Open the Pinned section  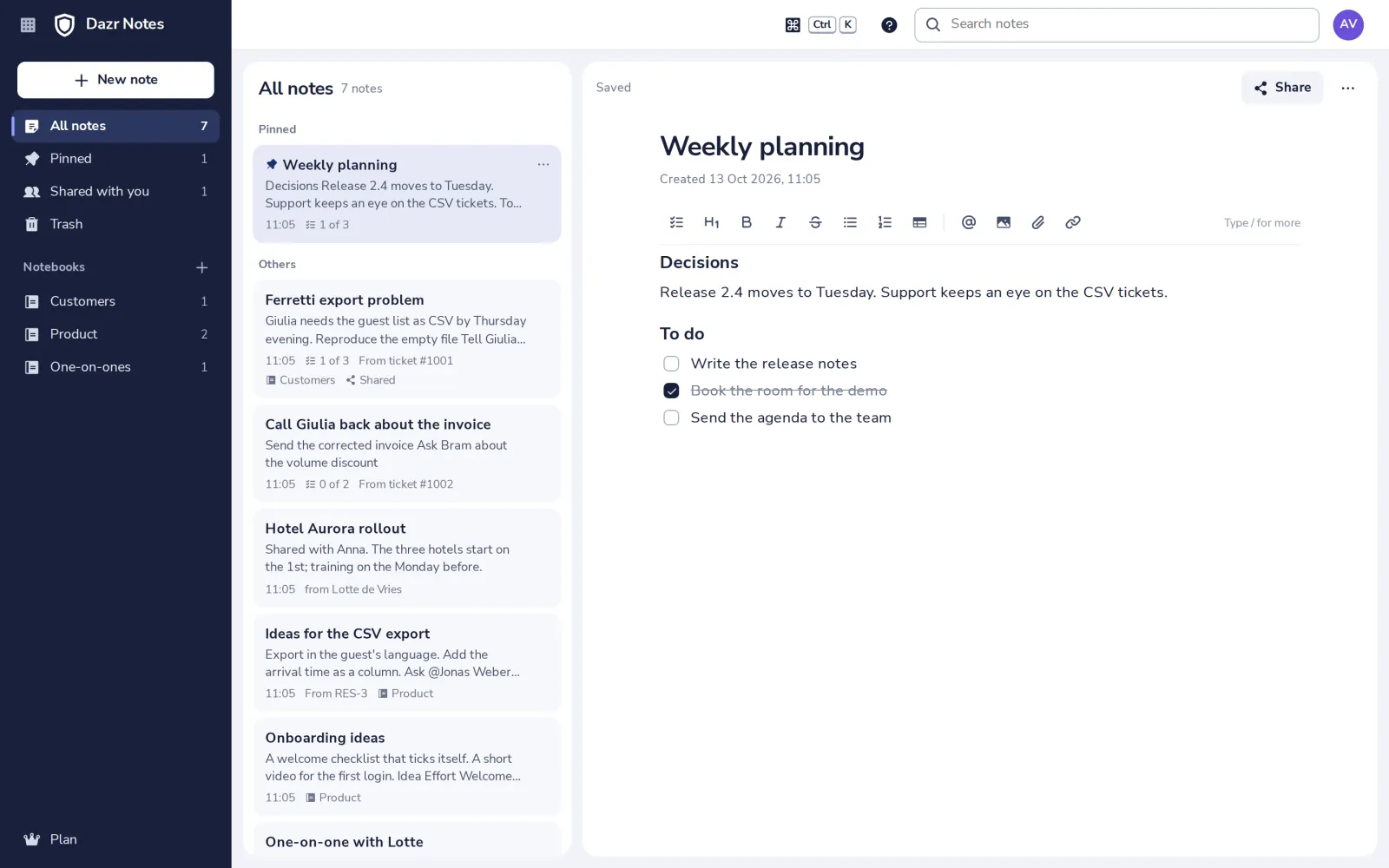(x=115, y=159)
